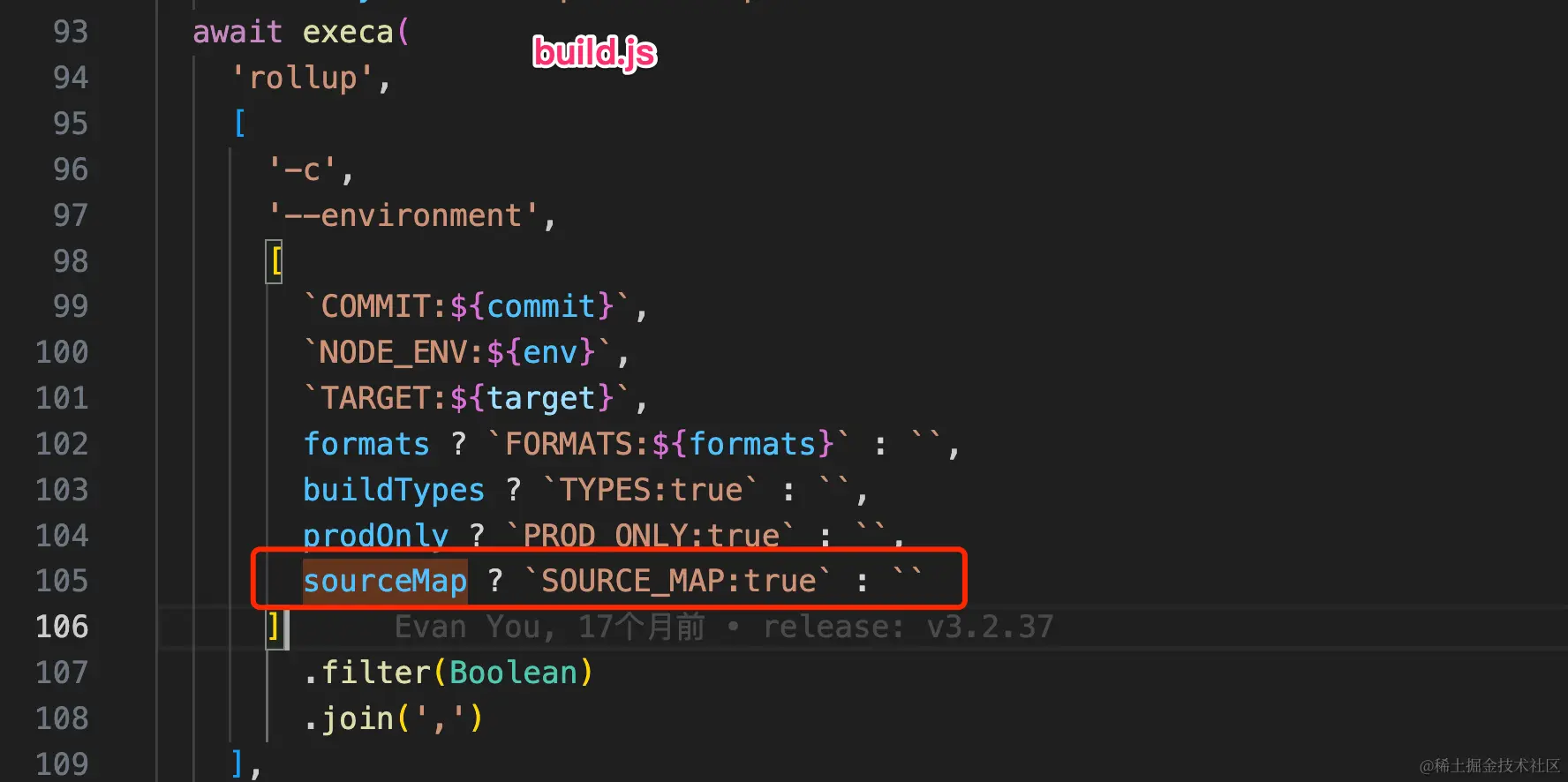
Task: Click the blue closing bracket on line 109
Action: [x=237, y=763]
